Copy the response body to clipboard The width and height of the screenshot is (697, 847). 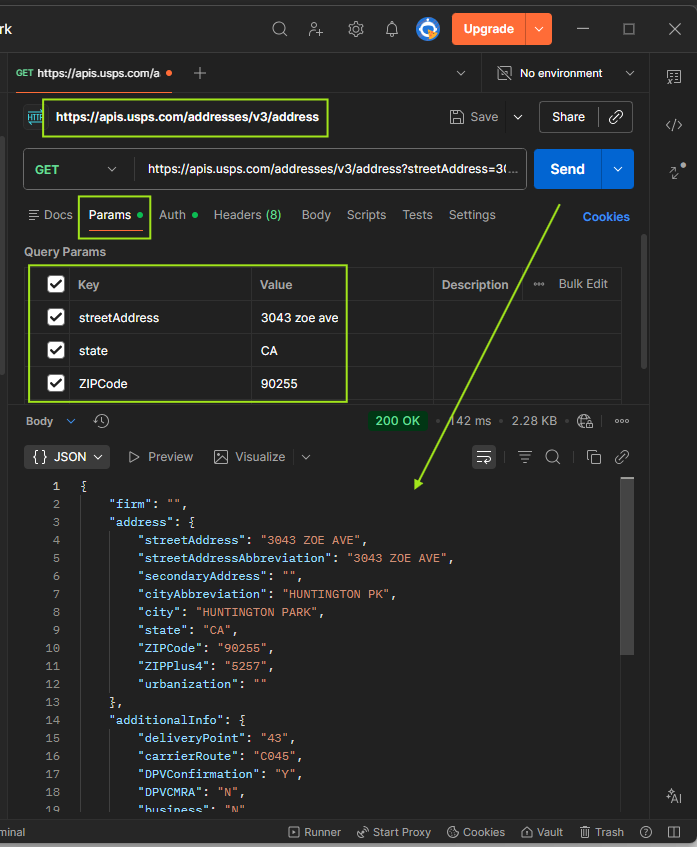593,457
